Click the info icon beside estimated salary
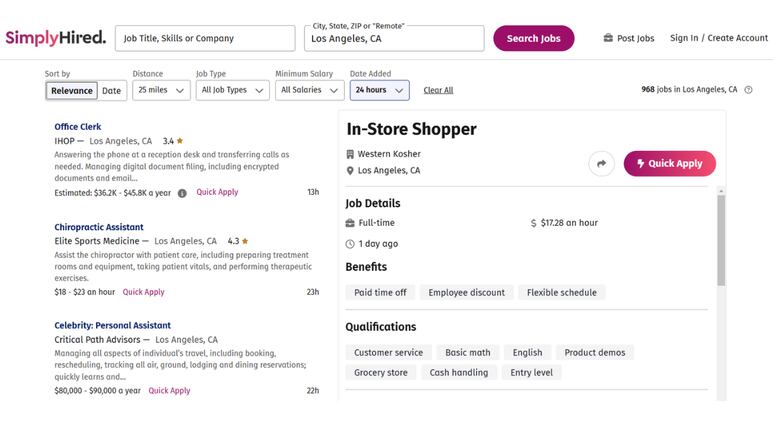Screen dimensions: 773x438 point(182,193)
